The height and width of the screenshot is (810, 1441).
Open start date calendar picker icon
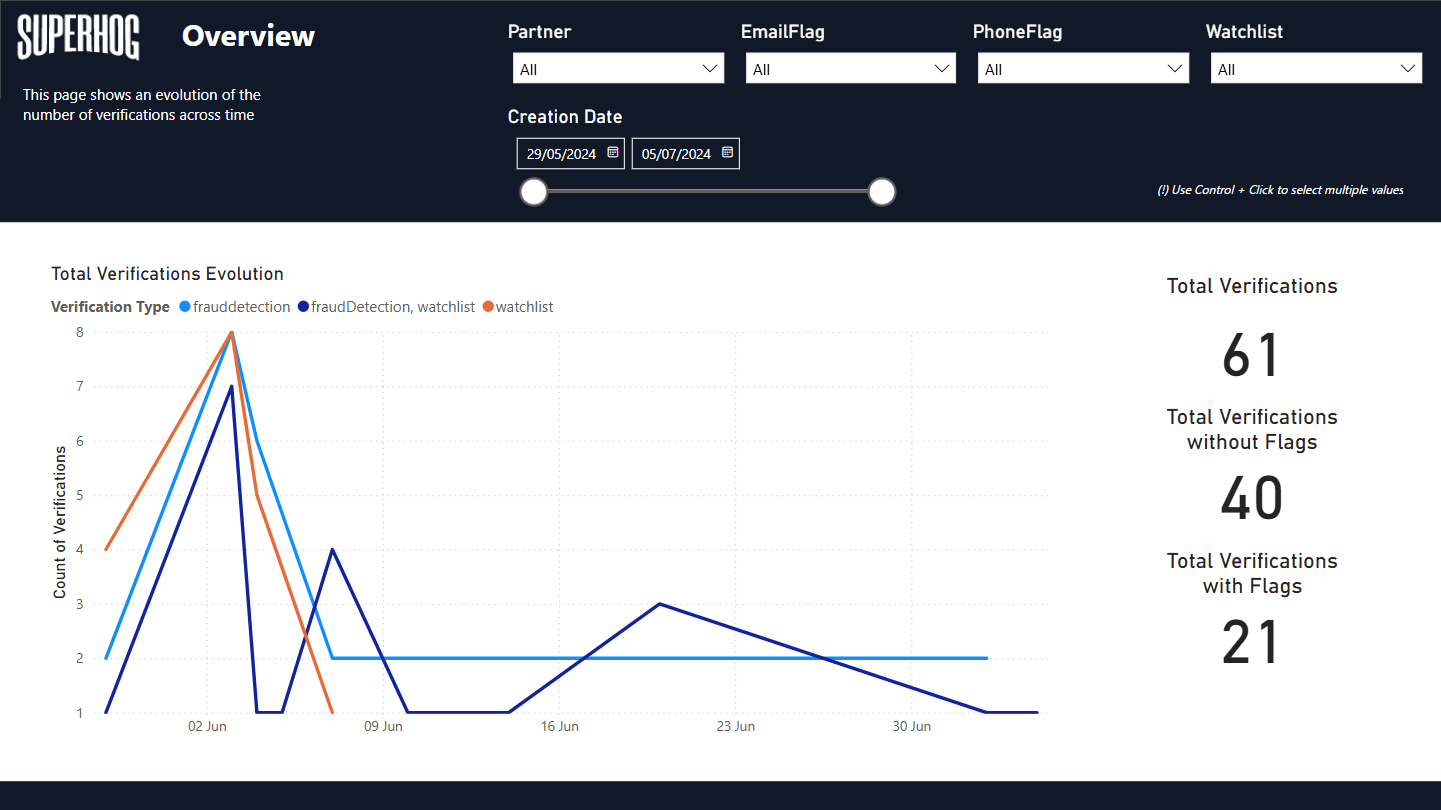point(613,153)
